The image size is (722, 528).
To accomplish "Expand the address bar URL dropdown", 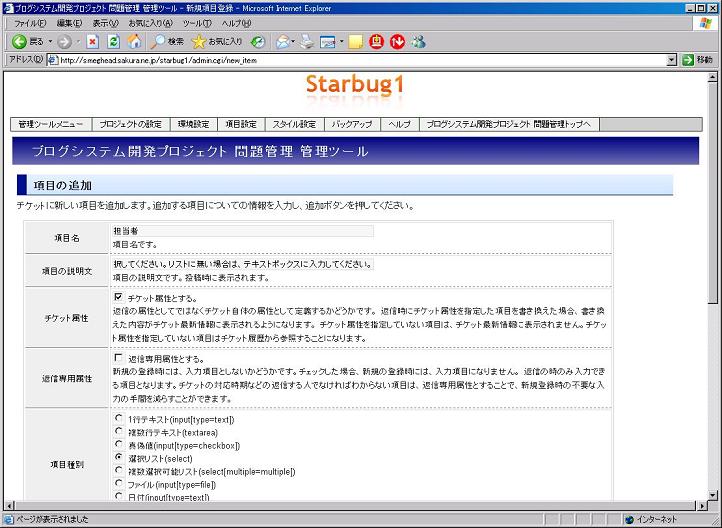I will pos(672,60).
